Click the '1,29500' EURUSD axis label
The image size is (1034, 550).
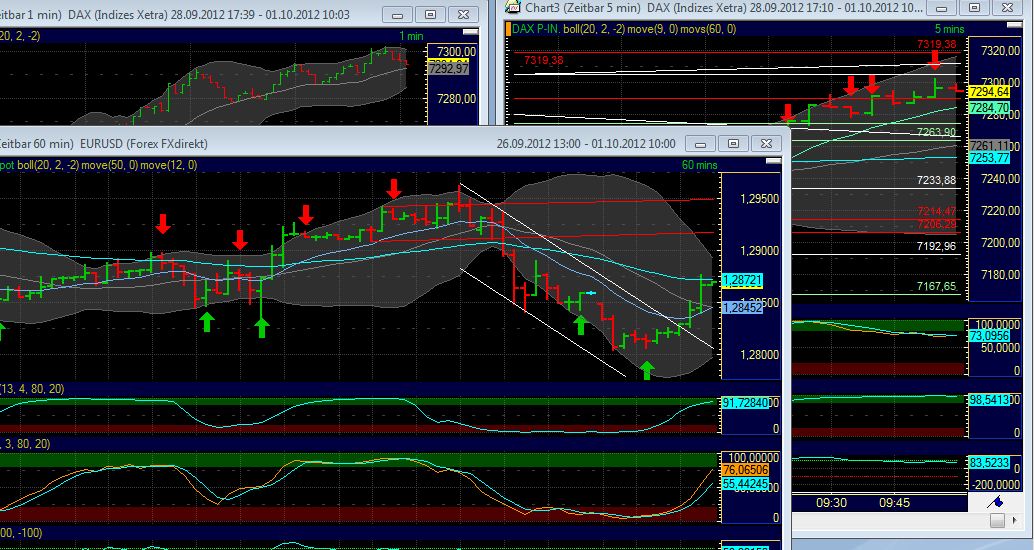tap(759, 199)
